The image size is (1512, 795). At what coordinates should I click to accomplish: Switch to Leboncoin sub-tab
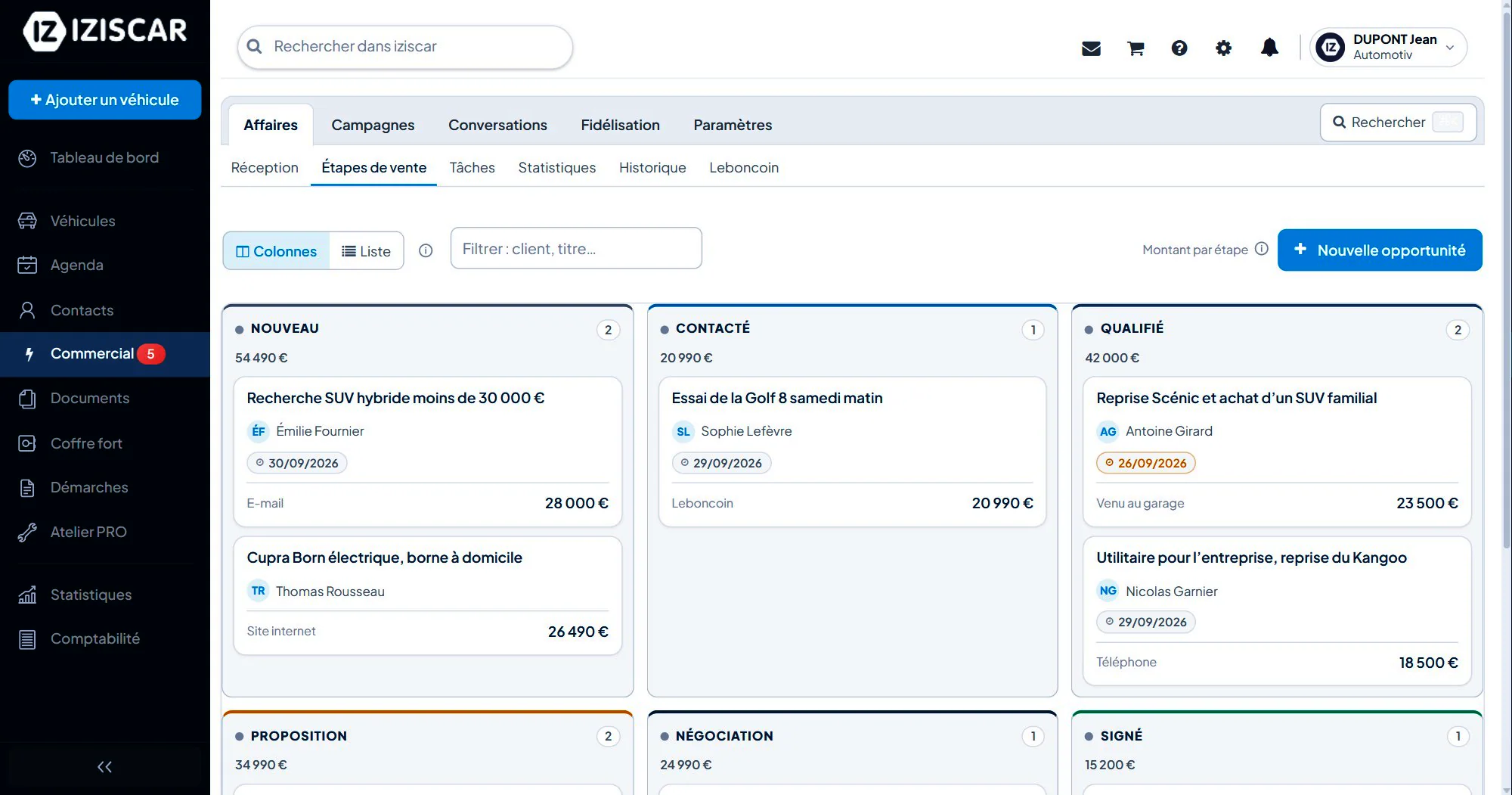[x=744, y=167]
